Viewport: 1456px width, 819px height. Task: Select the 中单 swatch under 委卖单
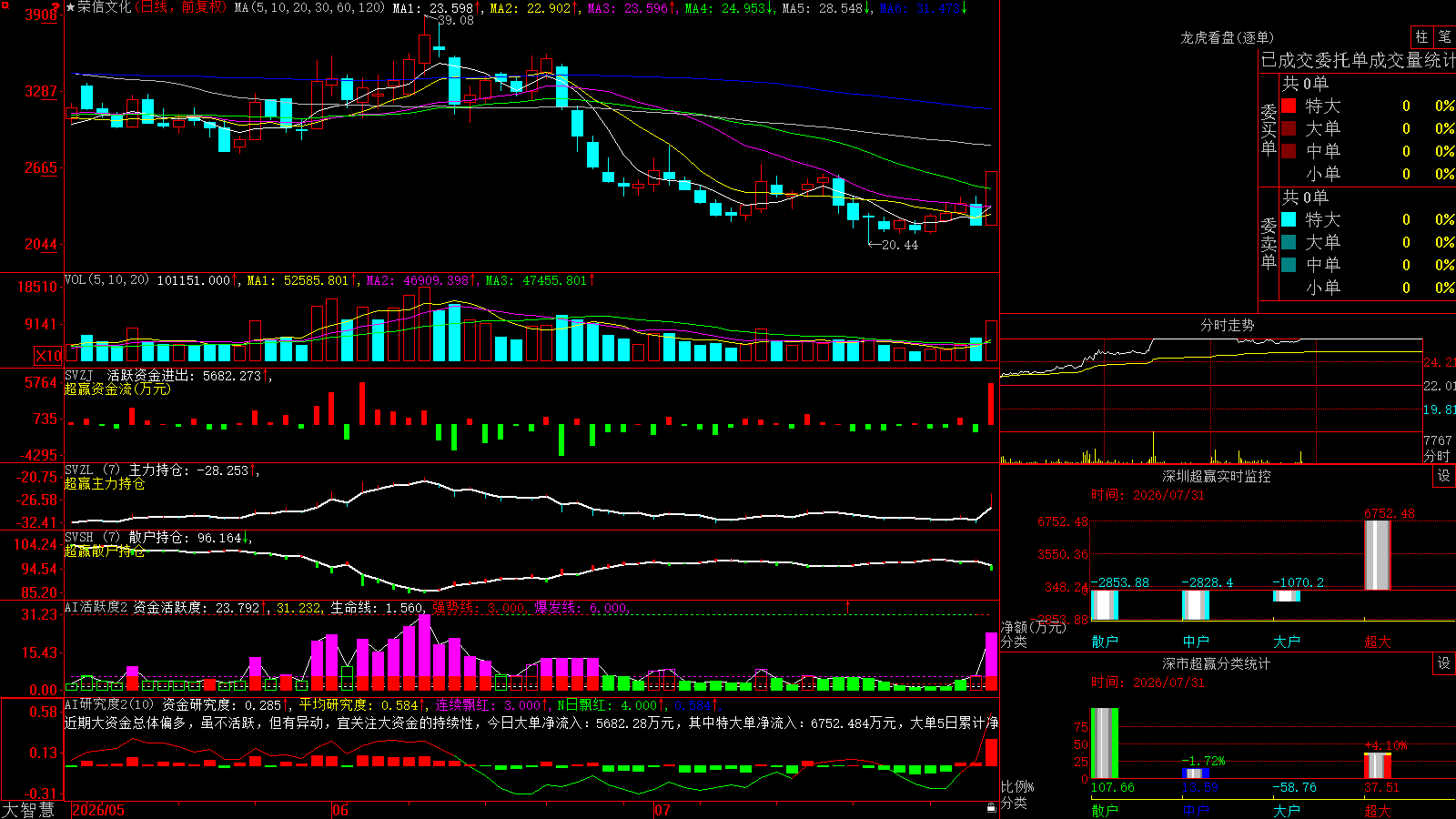1289,265
